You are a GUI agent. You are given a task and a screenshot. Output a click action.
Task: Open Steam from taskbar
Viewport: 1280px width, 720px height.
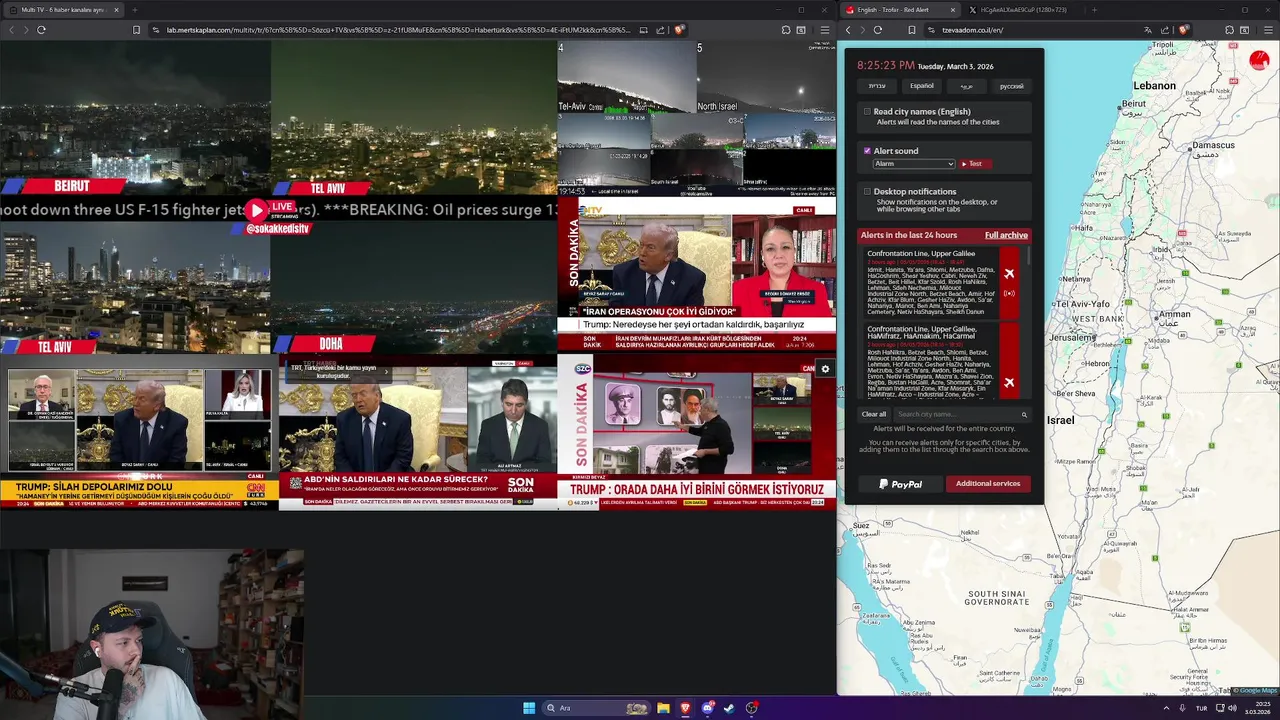coord(729,708)
